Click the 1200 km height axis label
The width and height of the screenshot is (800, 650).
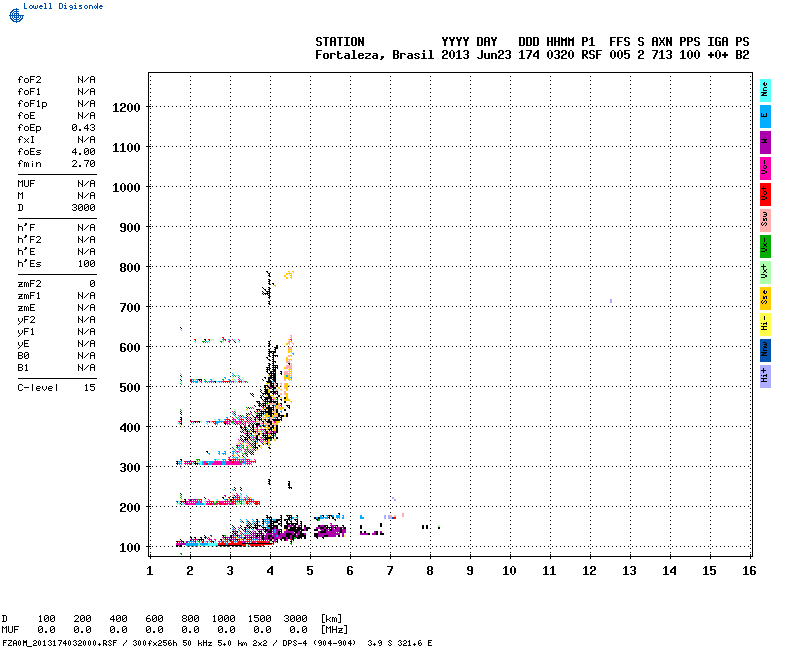click(126, 108)
